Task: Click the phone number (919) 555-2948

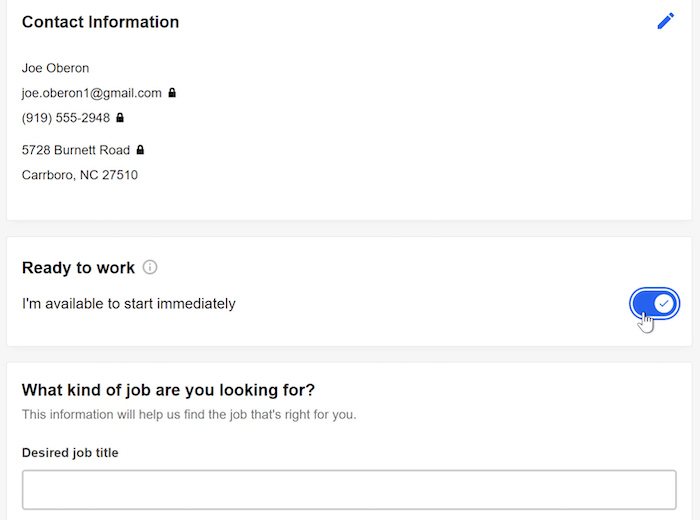Action: 66,118
